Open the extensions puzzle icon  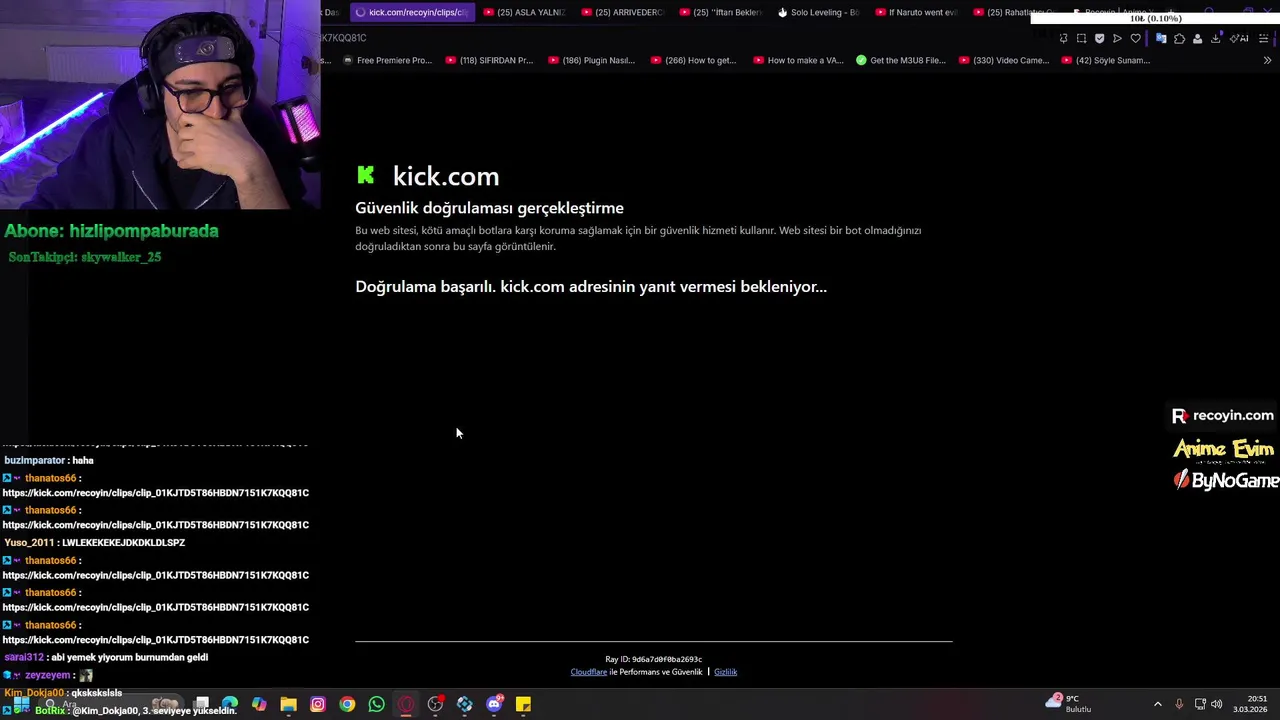point(1179,38)
